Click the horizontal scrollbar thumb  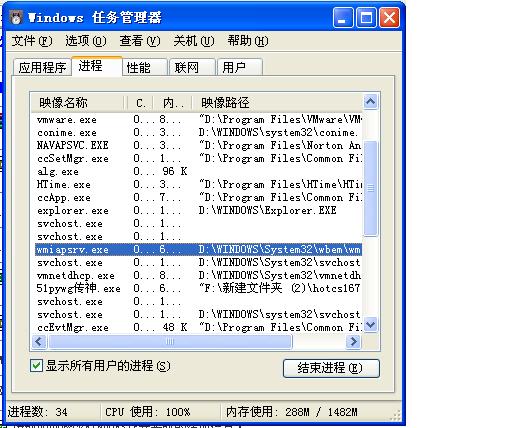click(x=170, y=341)
